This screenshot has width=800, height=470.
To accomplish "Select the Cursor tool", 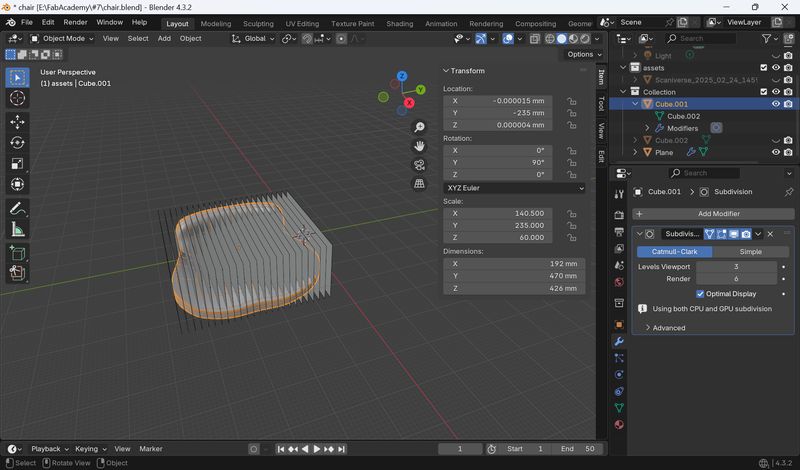I will click(17, 98).
